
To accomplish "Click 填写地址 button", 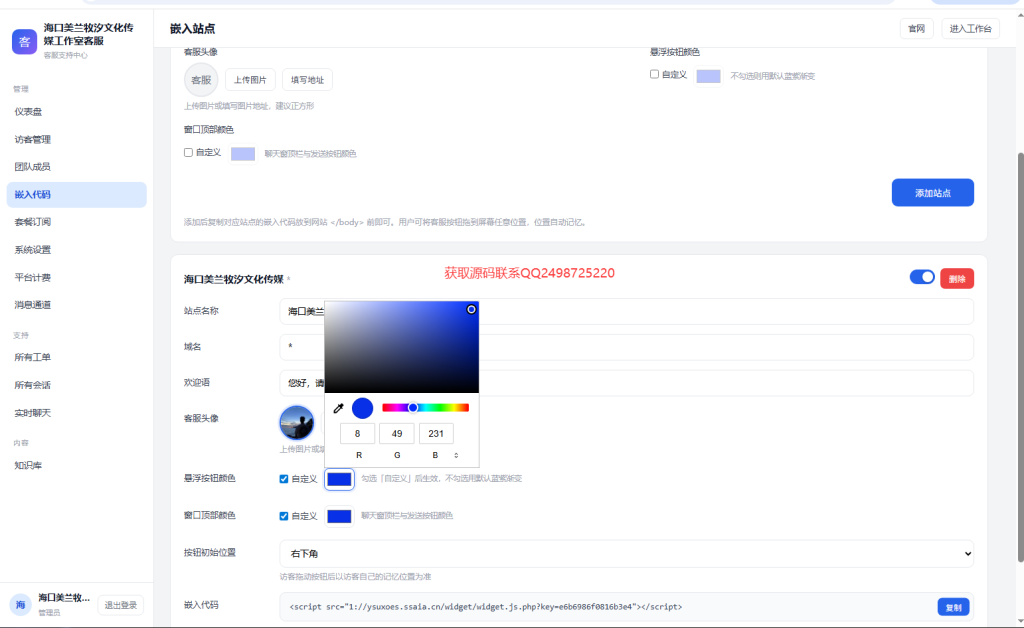I will coord(308,80).
